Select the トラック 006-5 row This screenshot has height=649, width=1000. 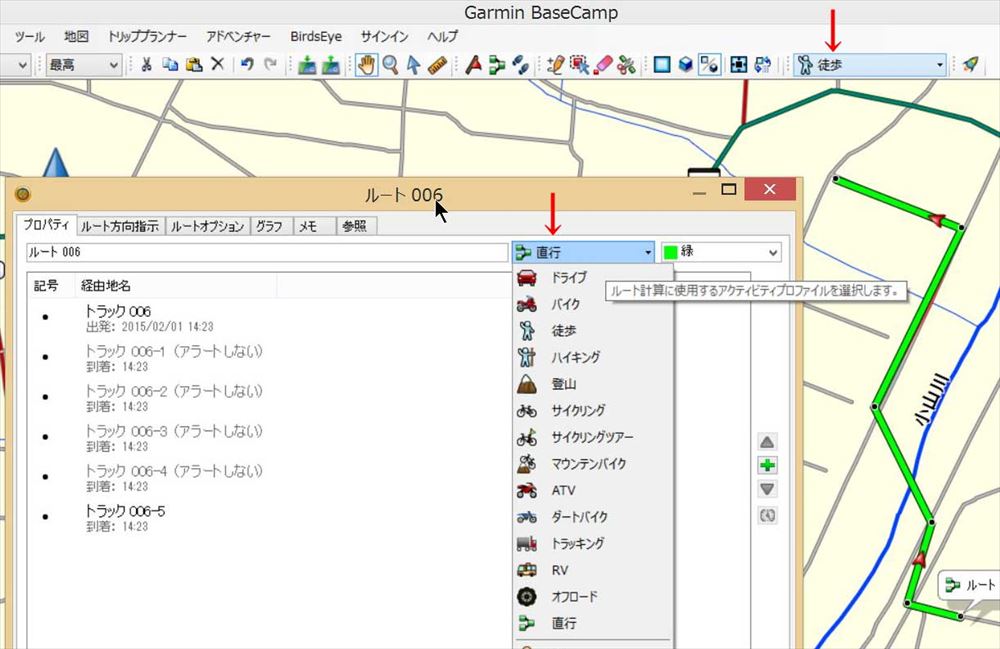click(x=271, y=517)
